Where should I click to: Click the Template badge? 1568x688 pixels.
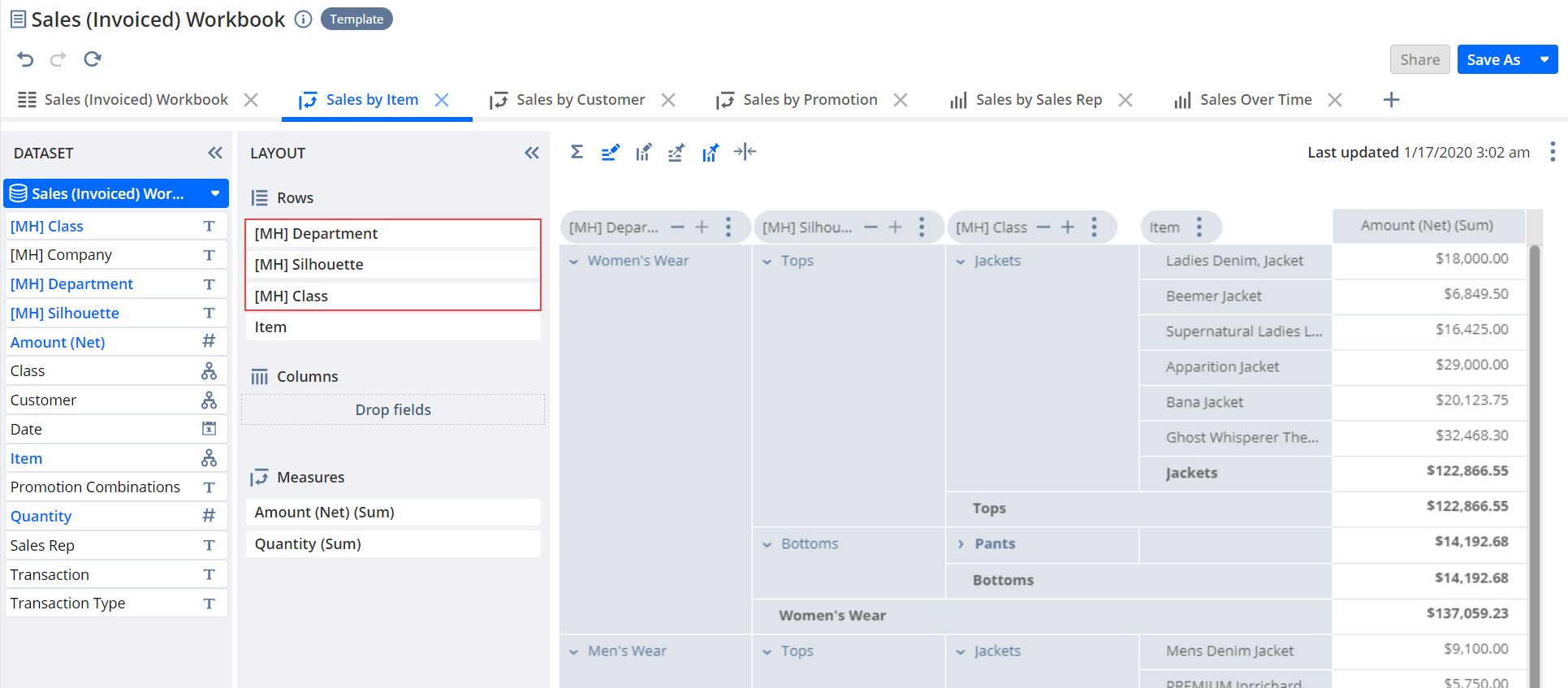(x=356, y=19)
